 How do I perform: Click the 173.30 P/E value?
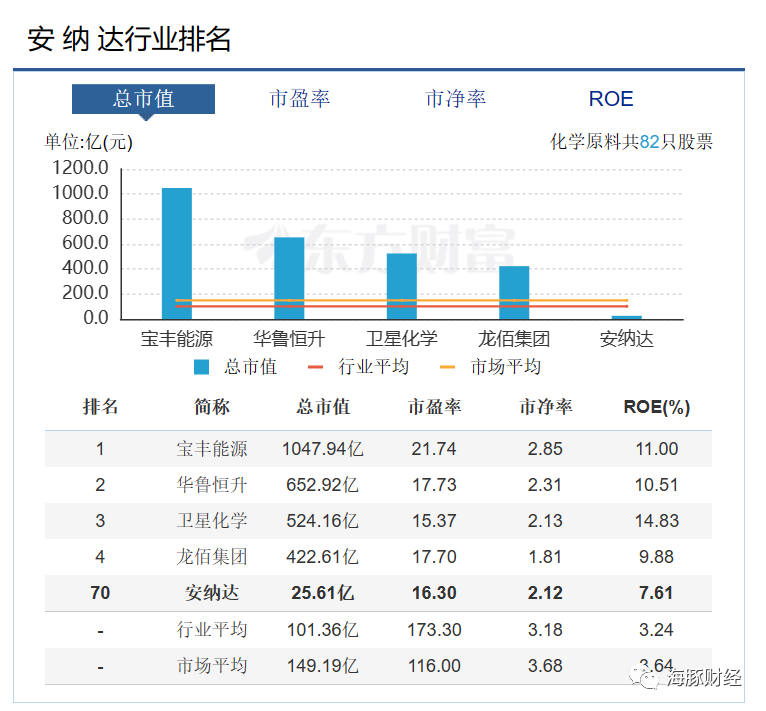(434, 629)
